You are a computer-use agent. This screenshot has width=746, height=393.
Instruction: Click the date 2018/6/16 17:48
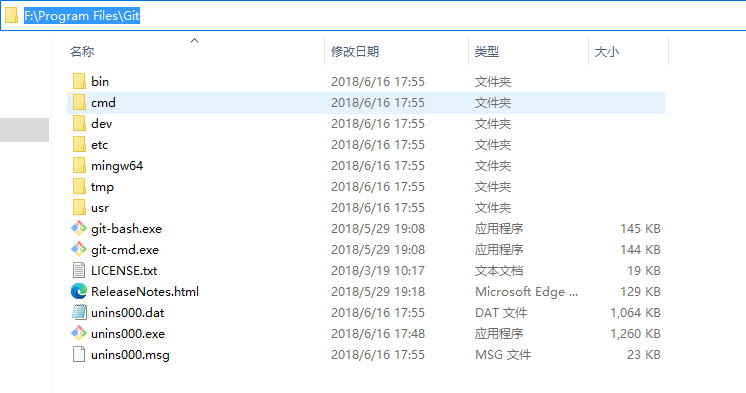(378, 333)
